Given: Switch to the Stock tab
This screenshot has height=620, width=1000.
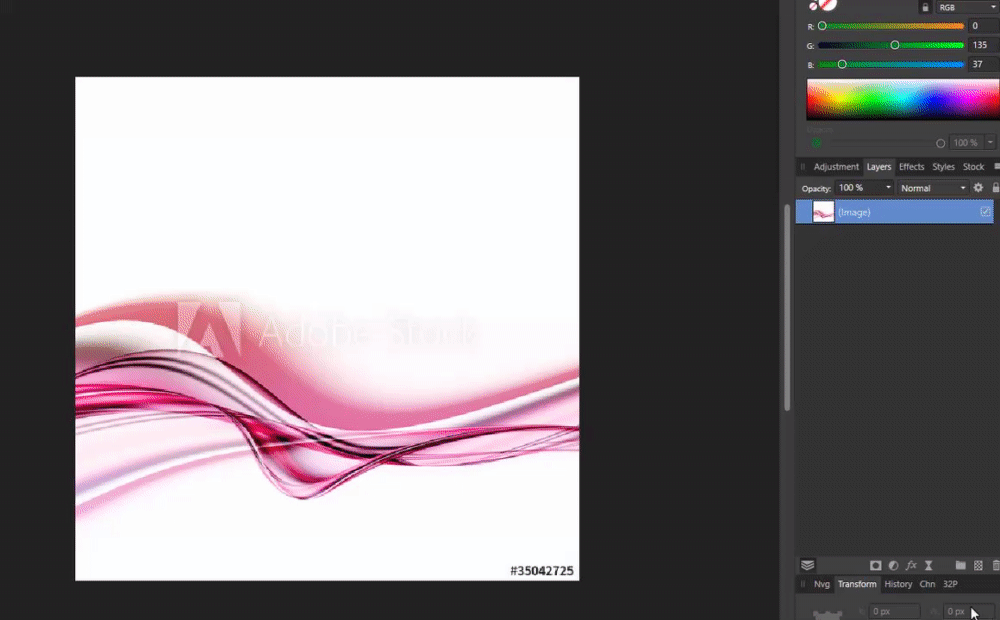Looking at the screenshot, I should click(x=973, y=166).
